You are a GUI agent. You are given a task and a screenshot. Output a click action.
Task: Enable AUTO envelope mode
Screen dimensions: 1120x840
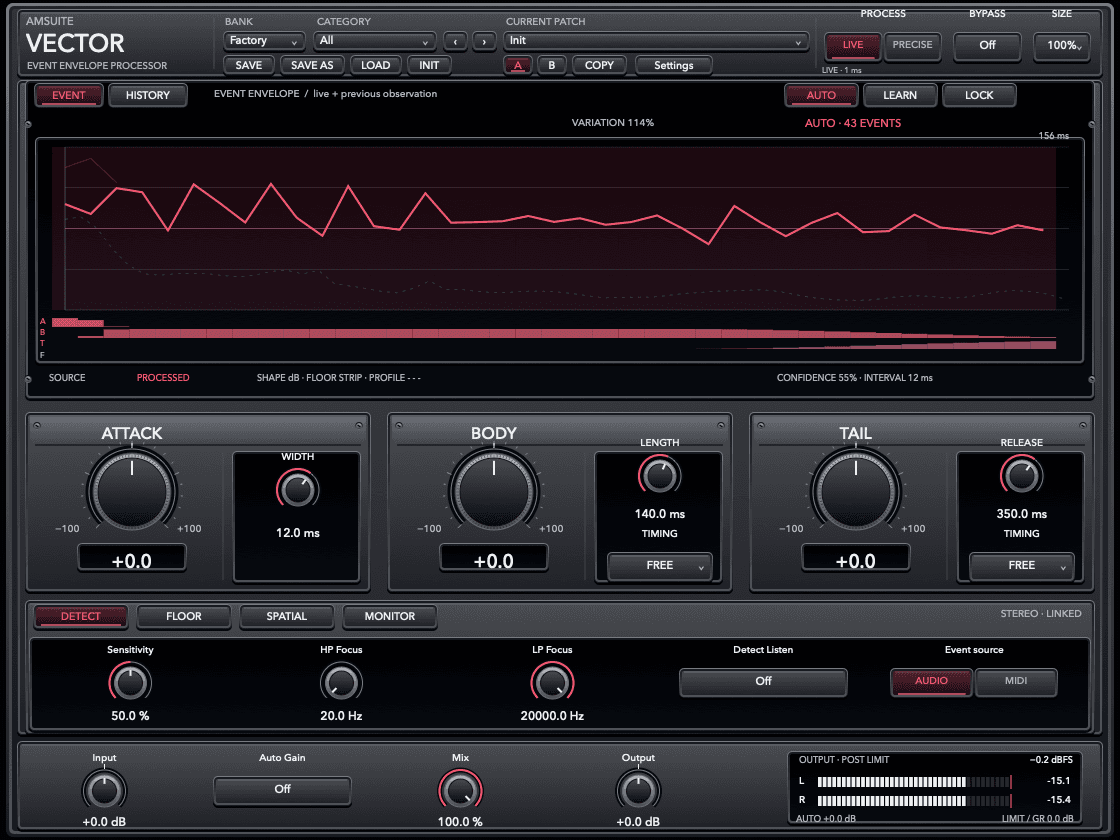tap(821, 96)
